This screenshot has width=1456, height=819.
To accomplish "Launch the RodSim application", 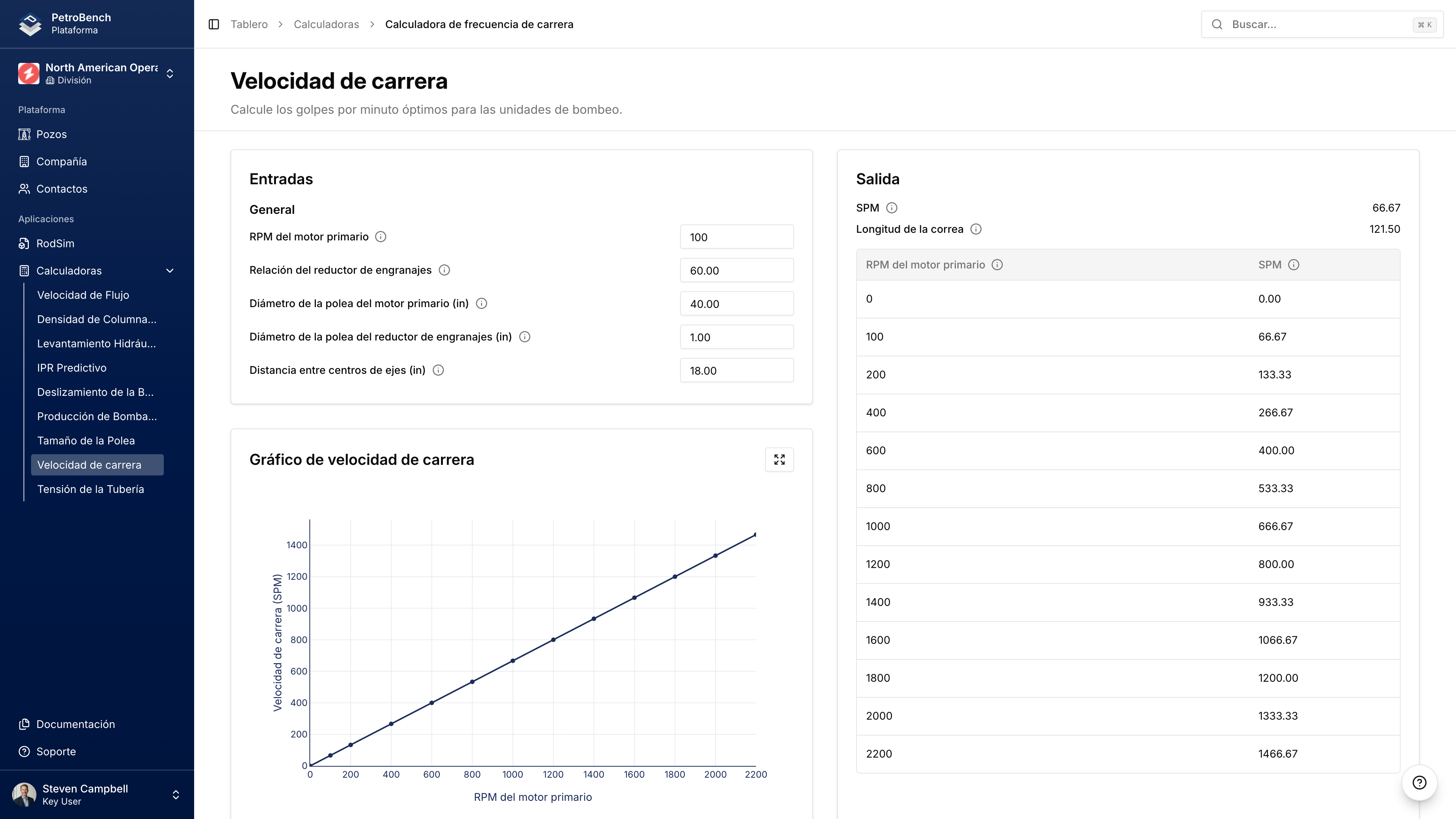I will (x=55, y=243).
